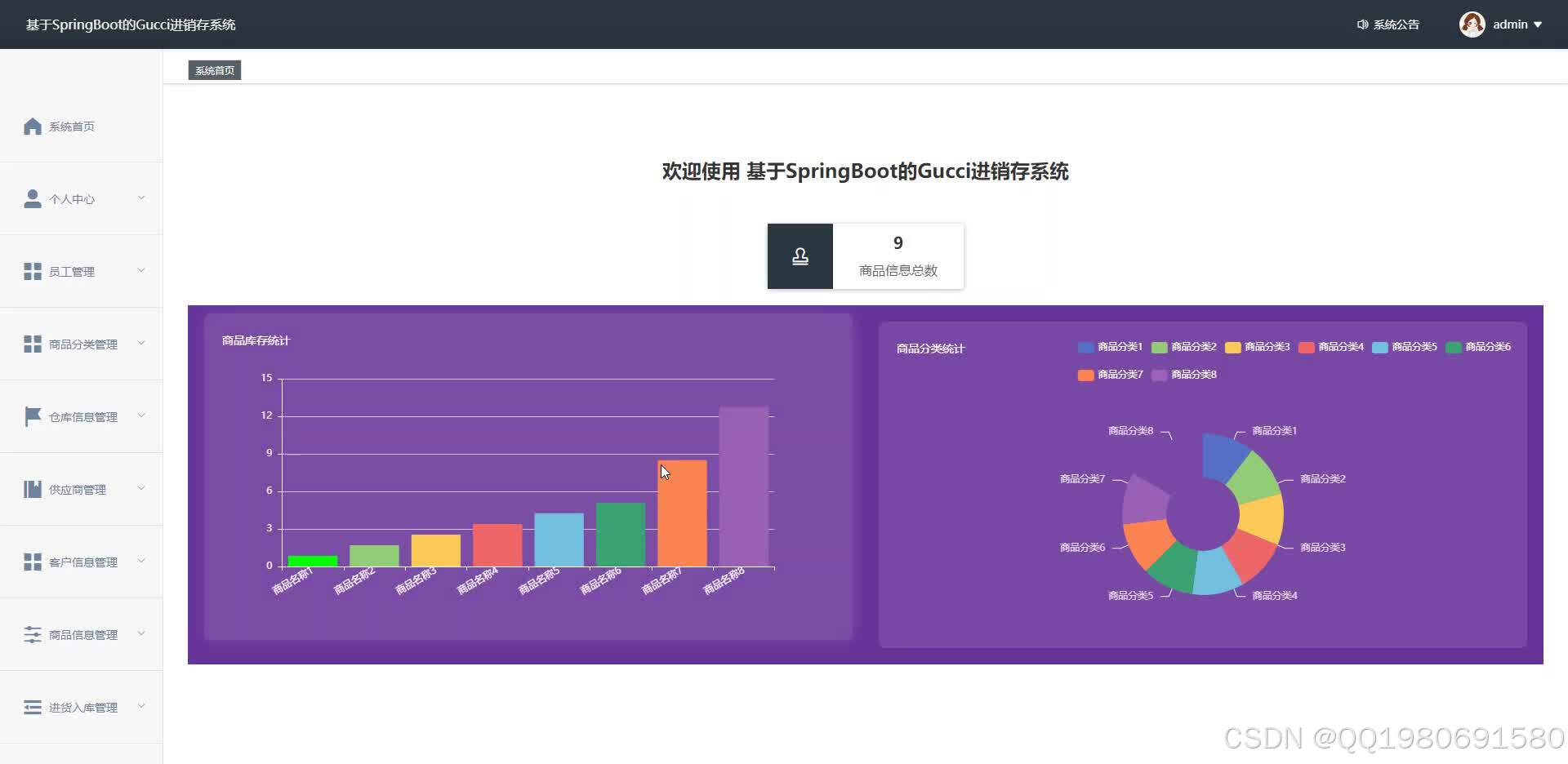Screen dimensions: 1568x764
Task: Toggle 商品分类5 legend entry
Action: (1405, 347)
